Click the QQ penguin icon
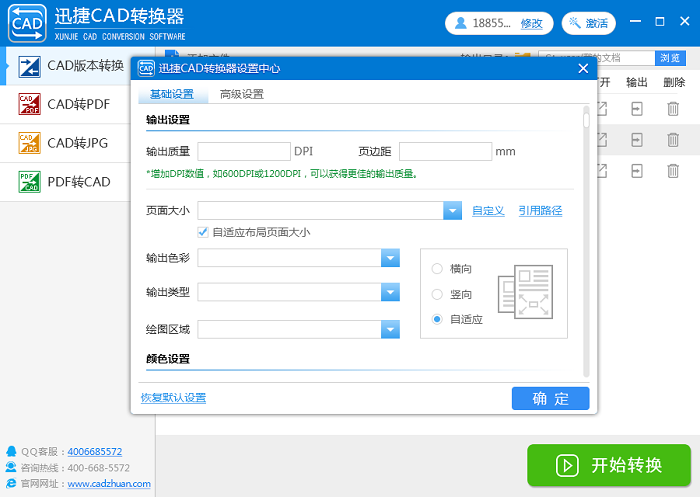This screenshot has width=700, height=497. [11, 451]
